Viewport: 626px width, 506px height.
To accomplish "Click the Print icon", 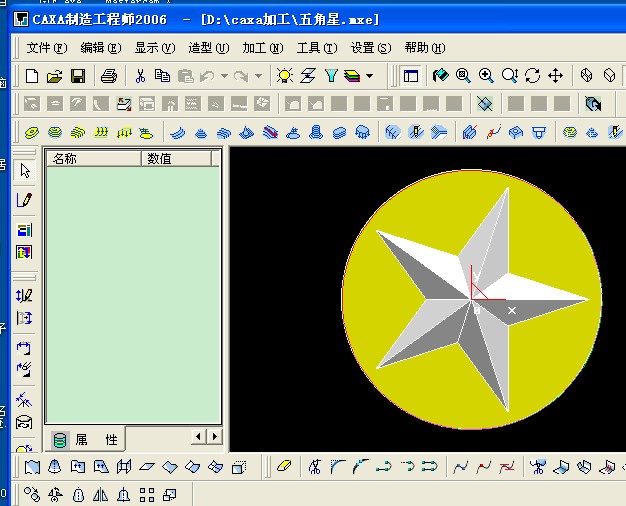I will click(109, 75).
